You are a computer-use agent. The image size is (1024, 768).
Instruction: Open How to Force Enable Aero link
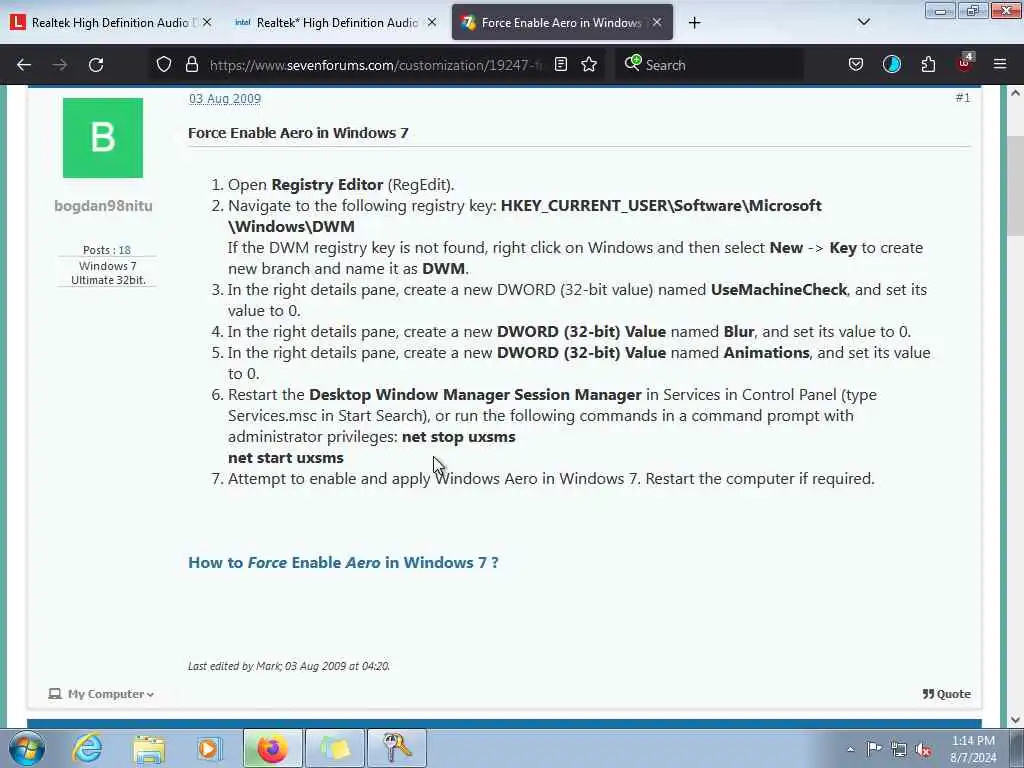343,562
